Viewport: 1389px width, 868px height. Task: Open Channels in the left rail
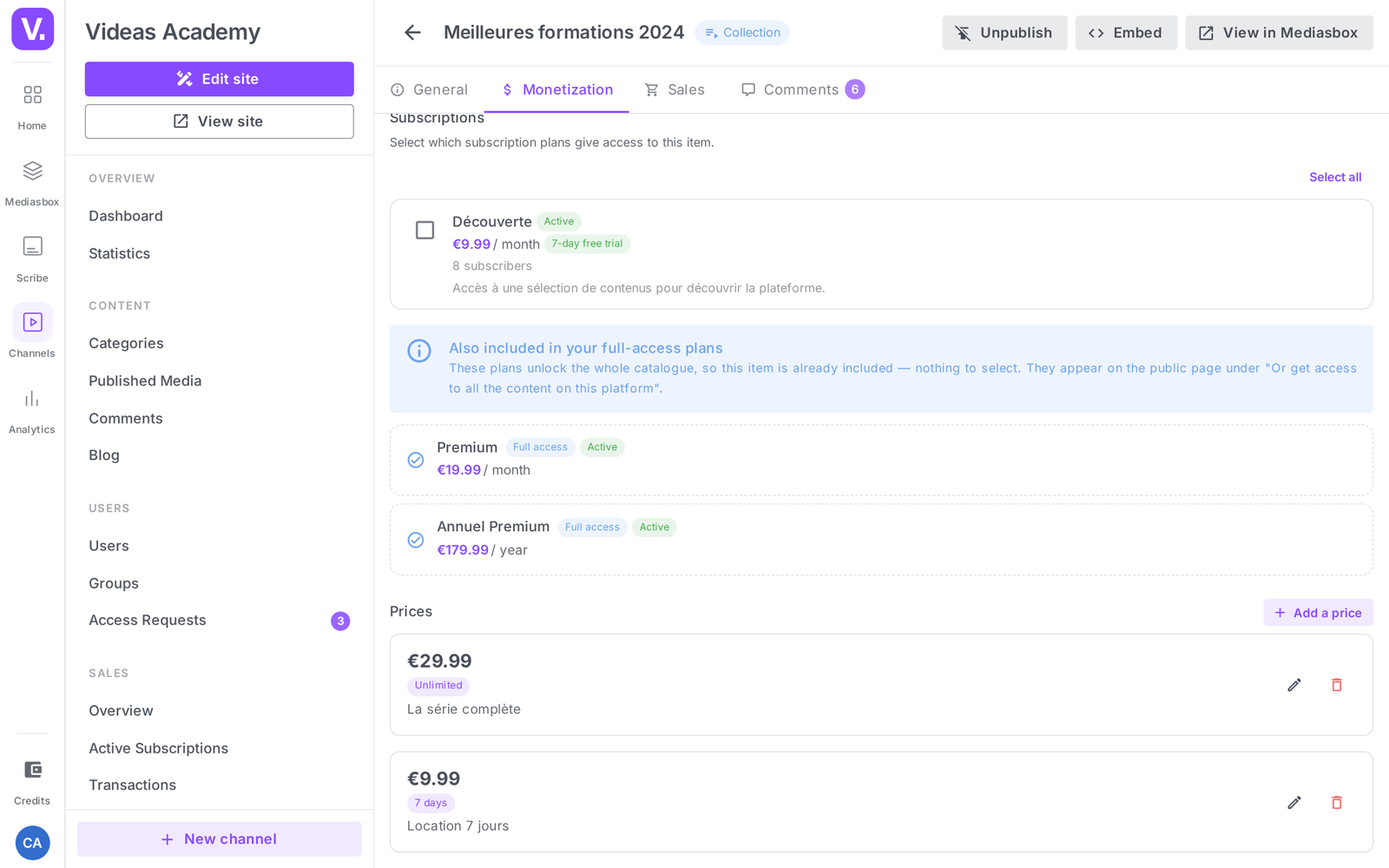pyautogui.click(x=32, y=331)
